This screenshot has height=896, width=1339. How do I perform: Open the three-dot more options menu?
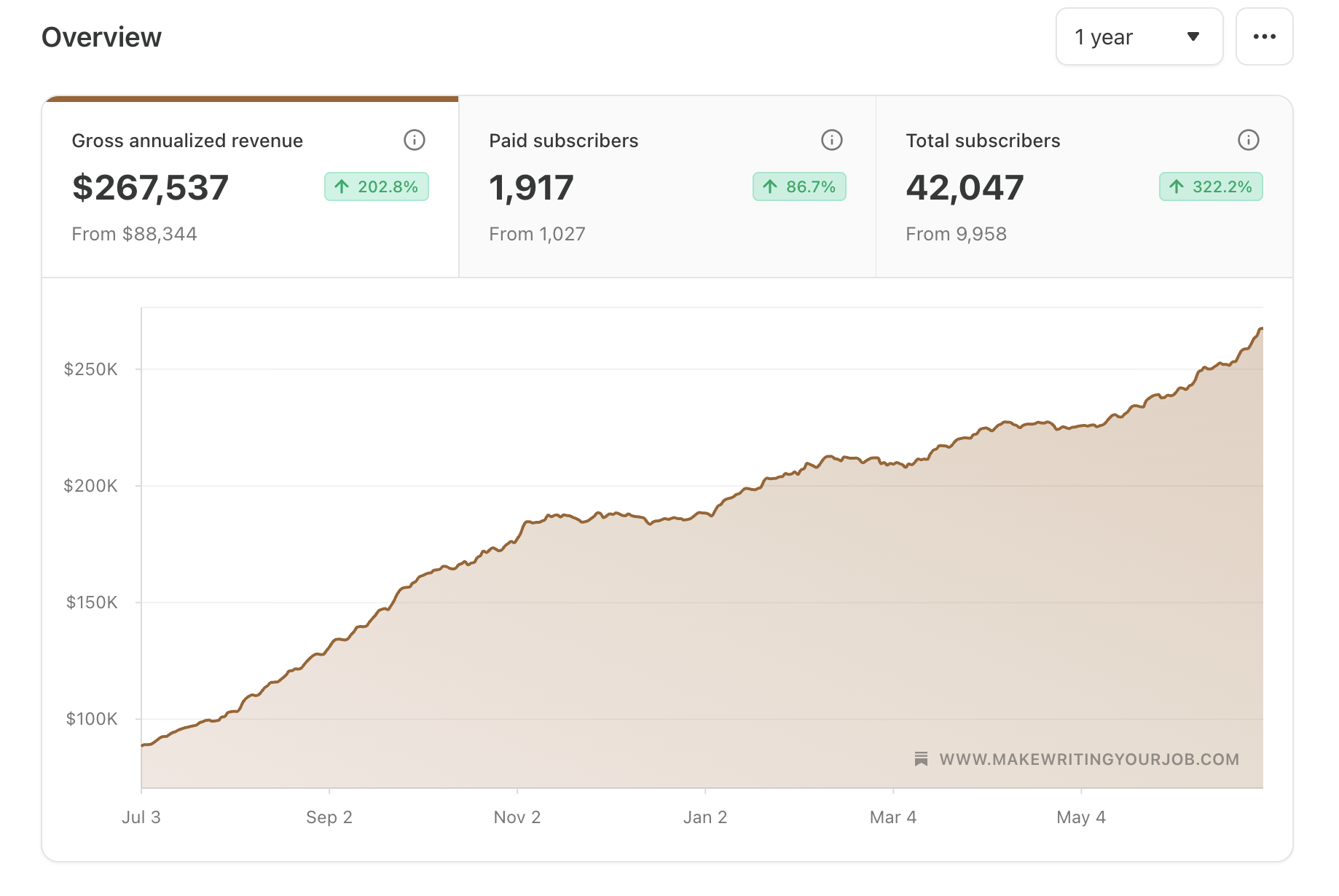[x=1264, y=36]
